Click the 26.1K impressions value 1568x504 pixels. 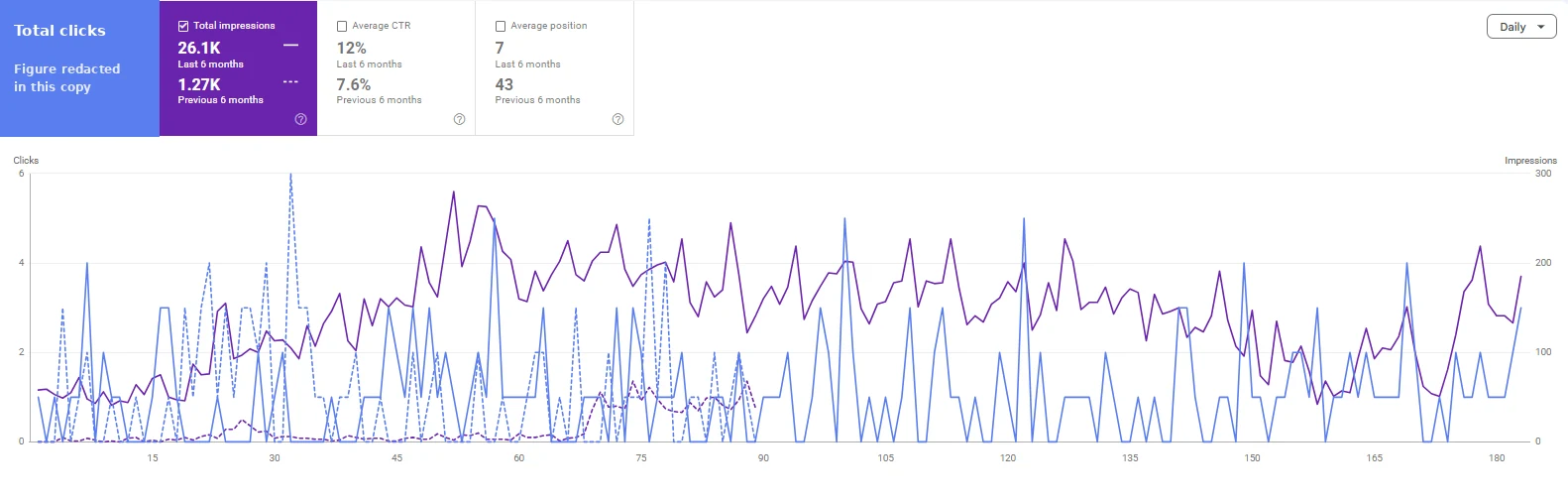pos(199,48)
